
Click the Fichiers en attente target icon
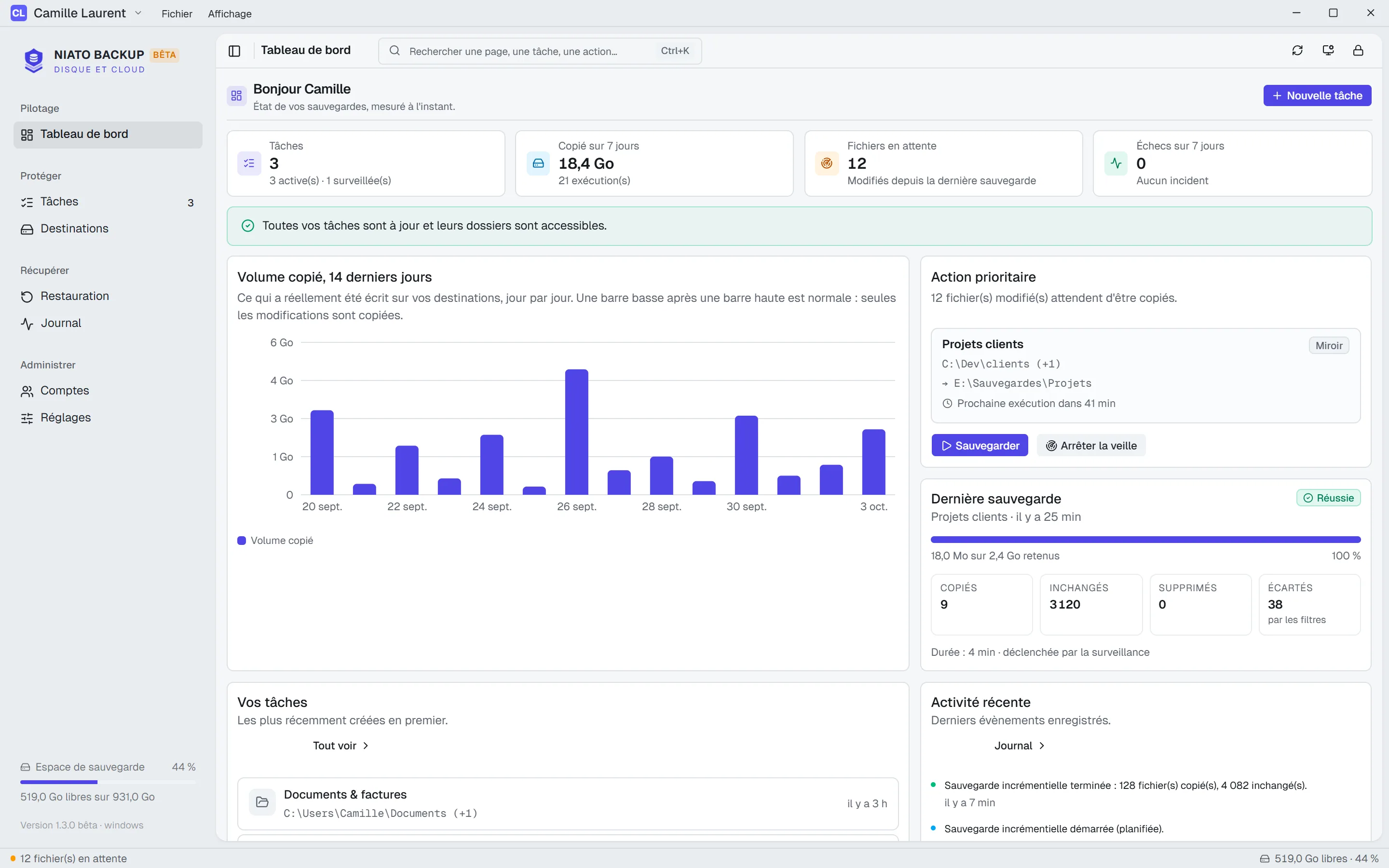(x=827, y=163)
